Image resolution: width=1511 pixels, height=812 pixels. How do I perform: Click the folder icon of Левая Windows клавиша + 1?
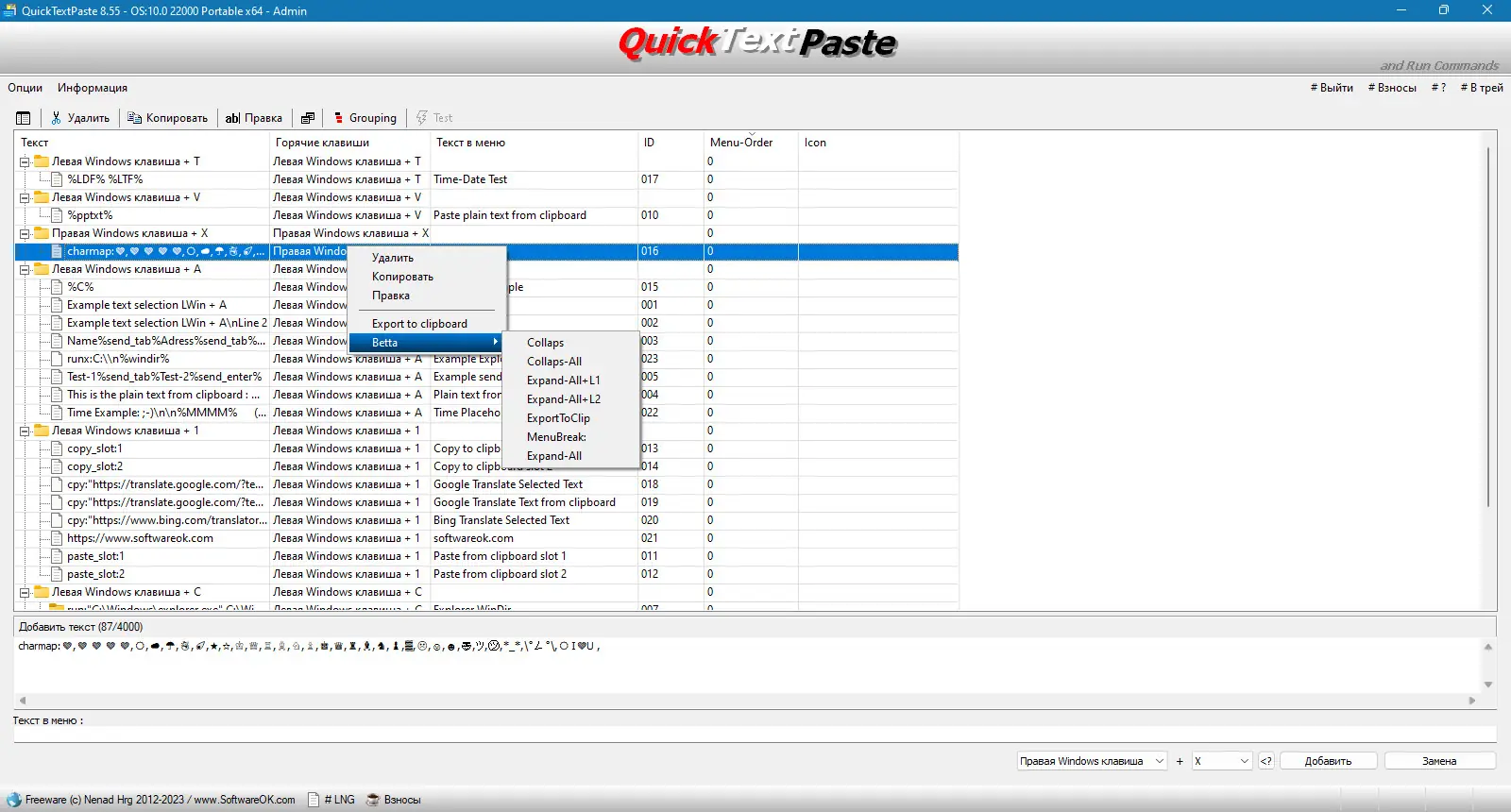pyautogui.click(x=42, y=431)
